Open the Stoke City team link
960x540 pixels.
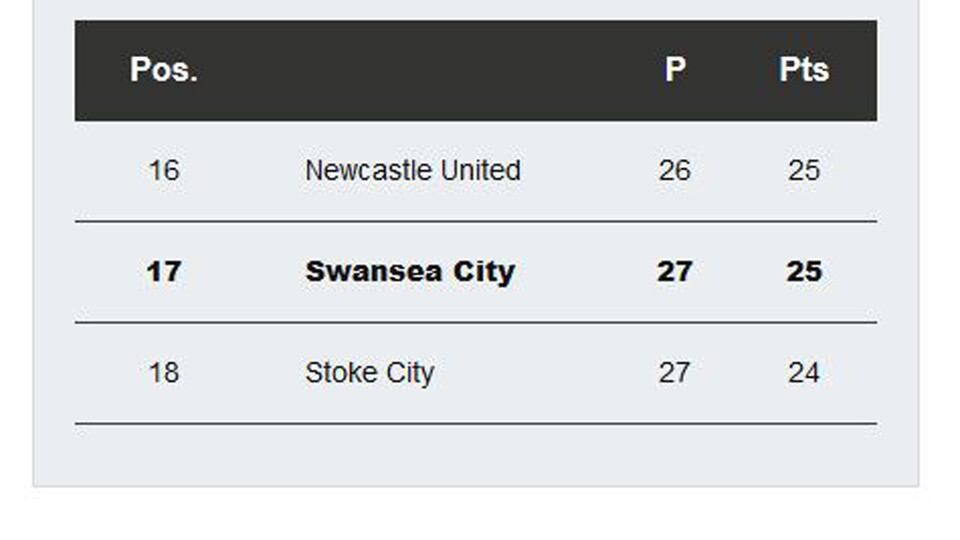tap(369, 373)
